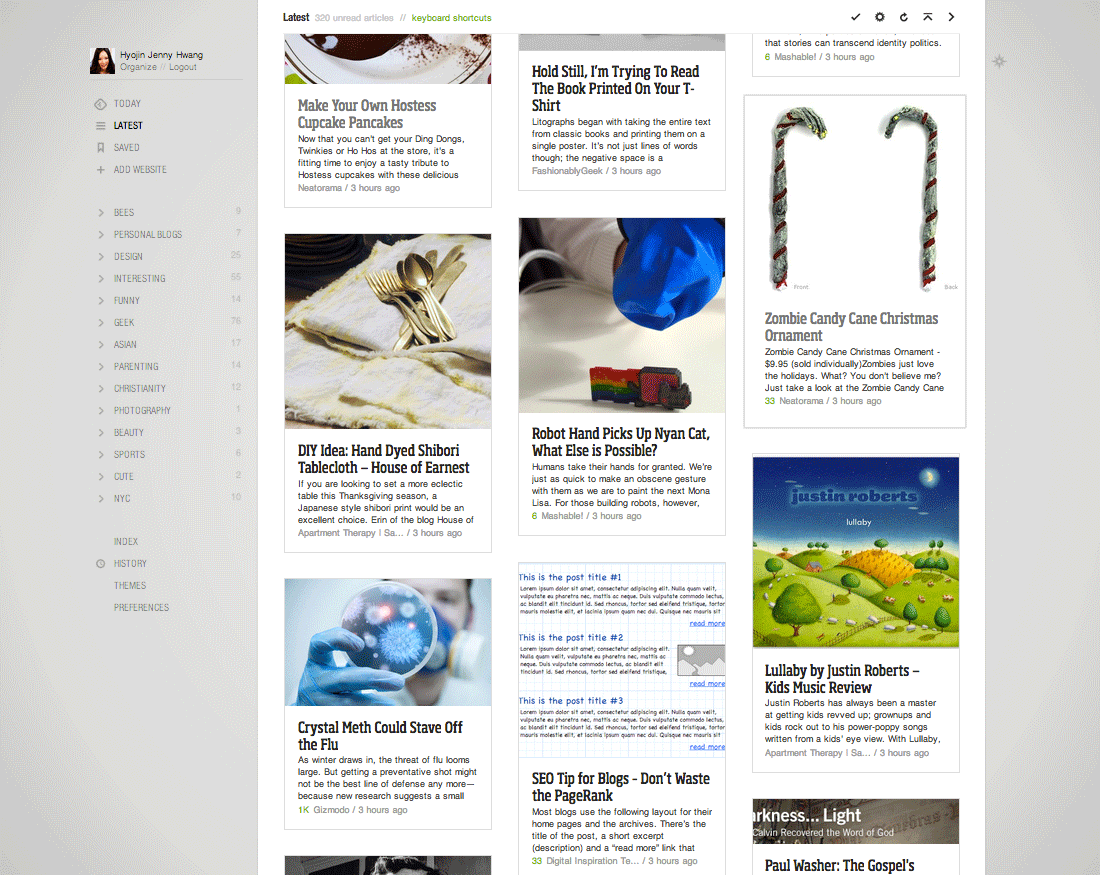Go to next page chevron
Viewport: 1100px width, 875px height.
[951, 17]
